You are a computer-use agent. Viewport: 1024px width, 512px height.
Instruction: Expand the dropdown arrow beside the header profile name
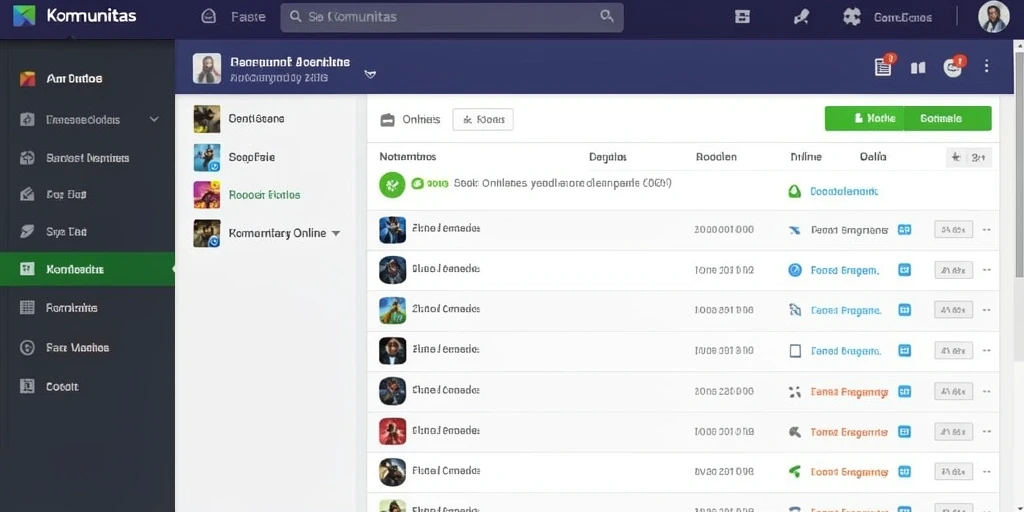coord(370,74)
